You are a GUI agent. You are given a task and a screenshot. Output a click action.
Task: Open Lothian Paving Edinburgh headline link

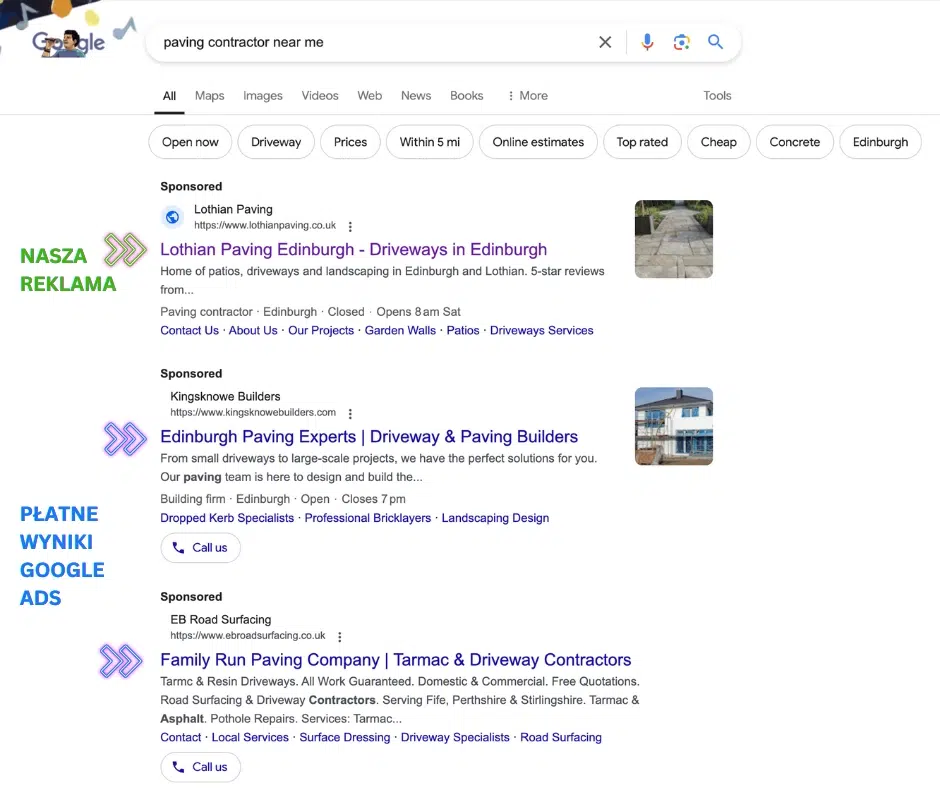coord(353,249)
